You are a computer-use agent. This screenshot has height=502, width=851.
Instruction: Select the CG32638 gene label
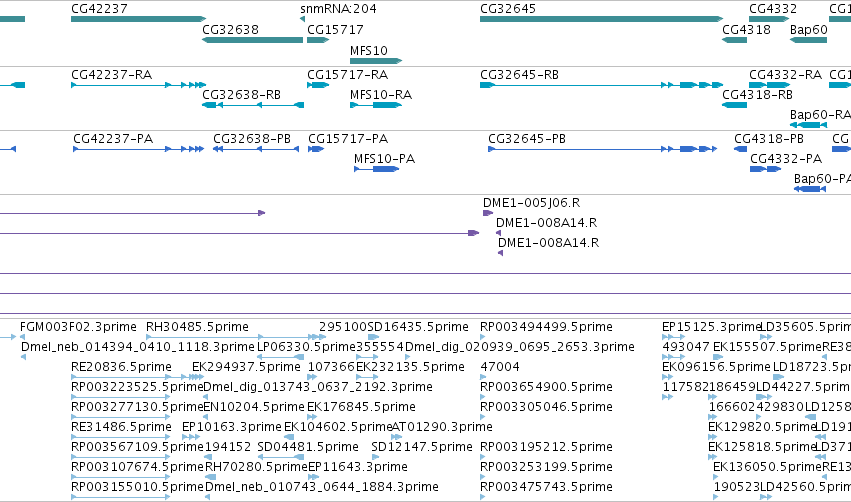tap(230, 29)
